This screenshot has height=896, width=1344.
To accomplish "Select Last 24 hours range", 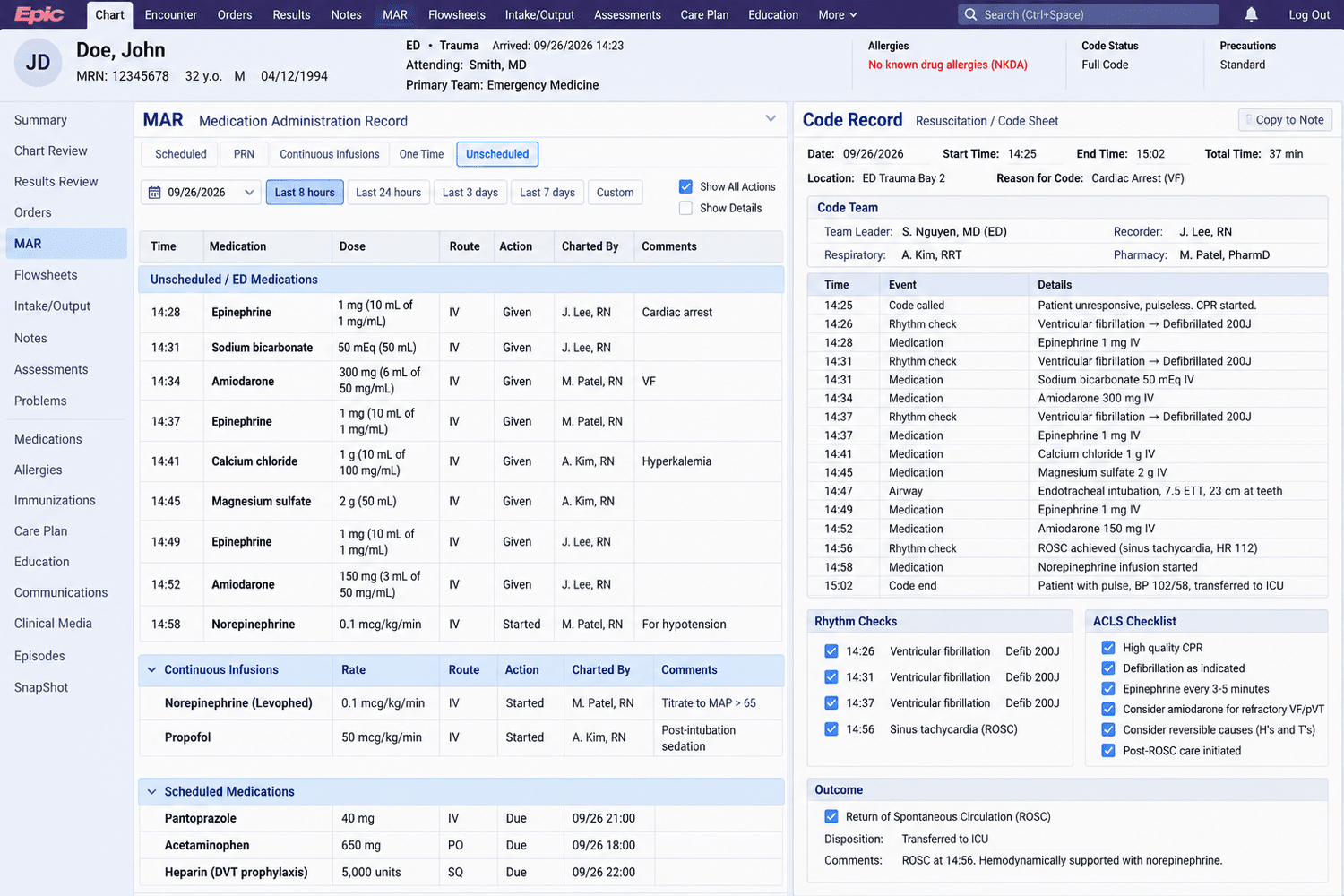I will (388, 193).
